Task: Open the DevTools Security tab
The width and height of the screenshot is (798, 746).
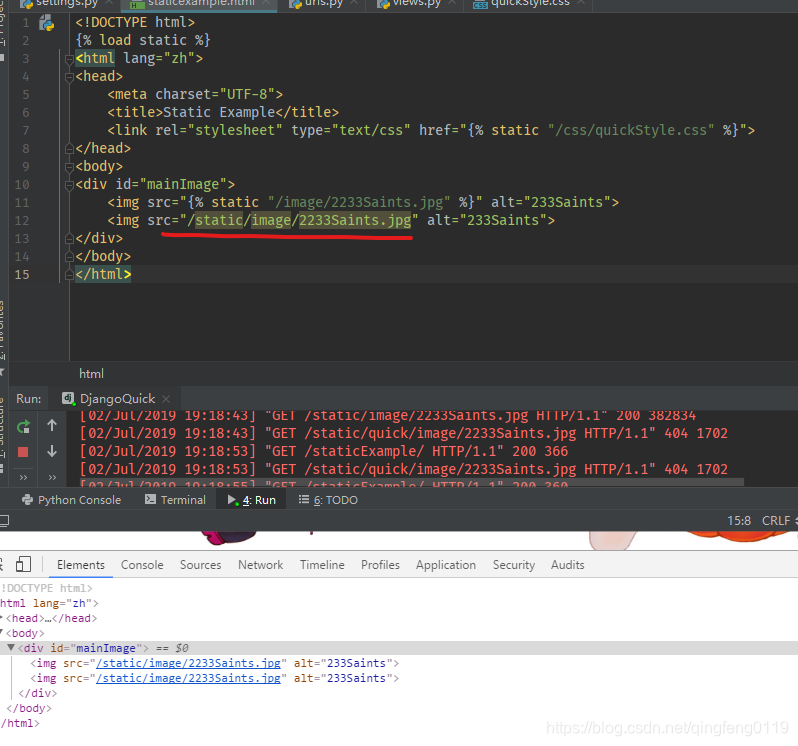Action: point(514,565)
